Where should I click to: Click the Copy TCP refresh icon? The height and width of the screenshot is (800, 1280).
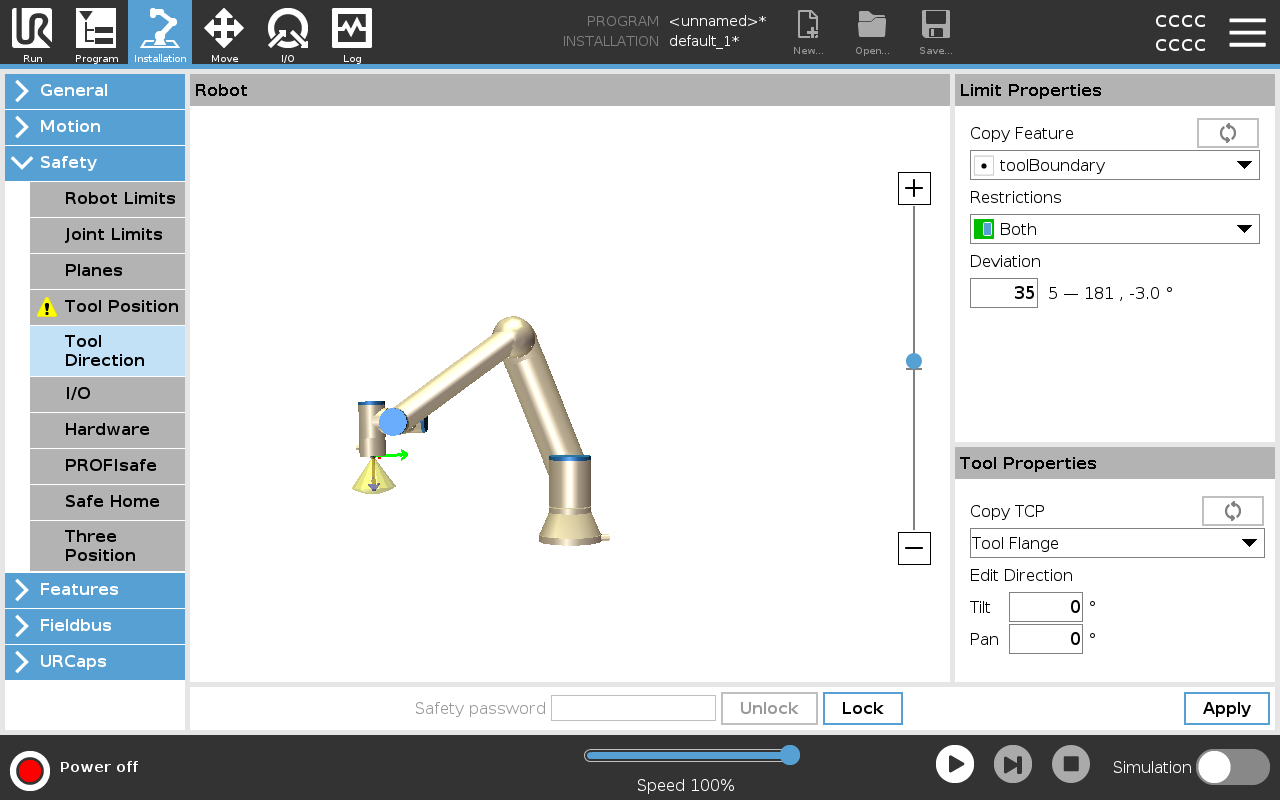[x=1232, y=511]
